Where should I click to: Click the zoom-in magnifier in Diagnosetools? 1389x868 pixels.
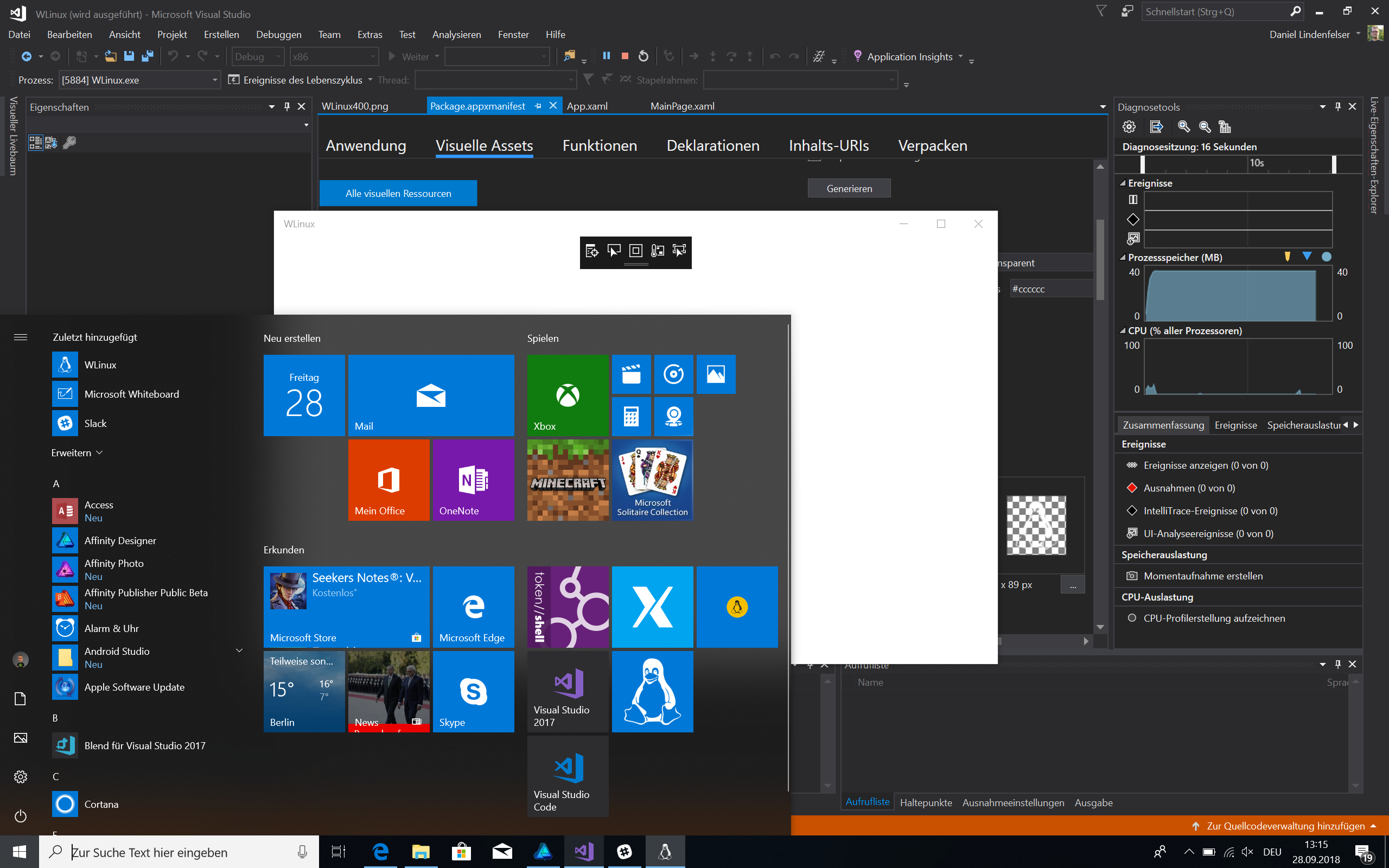pos(1183,126)
